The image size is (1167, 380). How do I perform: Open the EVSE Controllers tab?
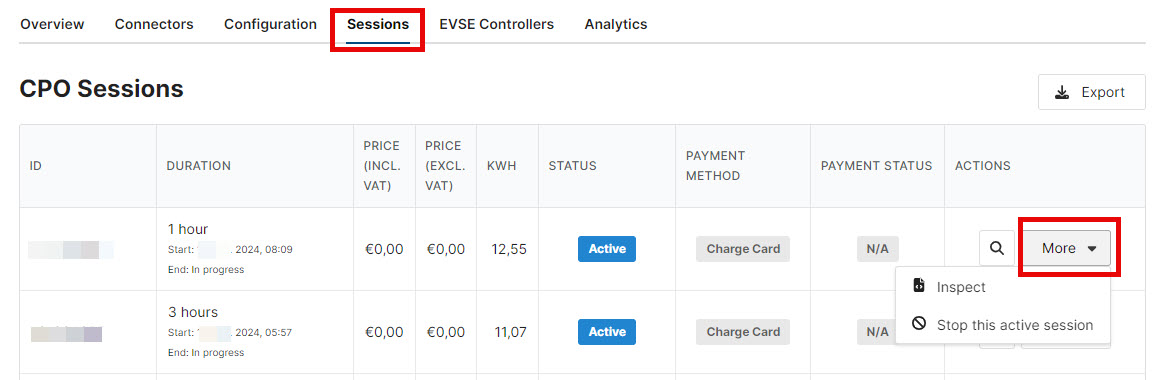click(496, 24)
